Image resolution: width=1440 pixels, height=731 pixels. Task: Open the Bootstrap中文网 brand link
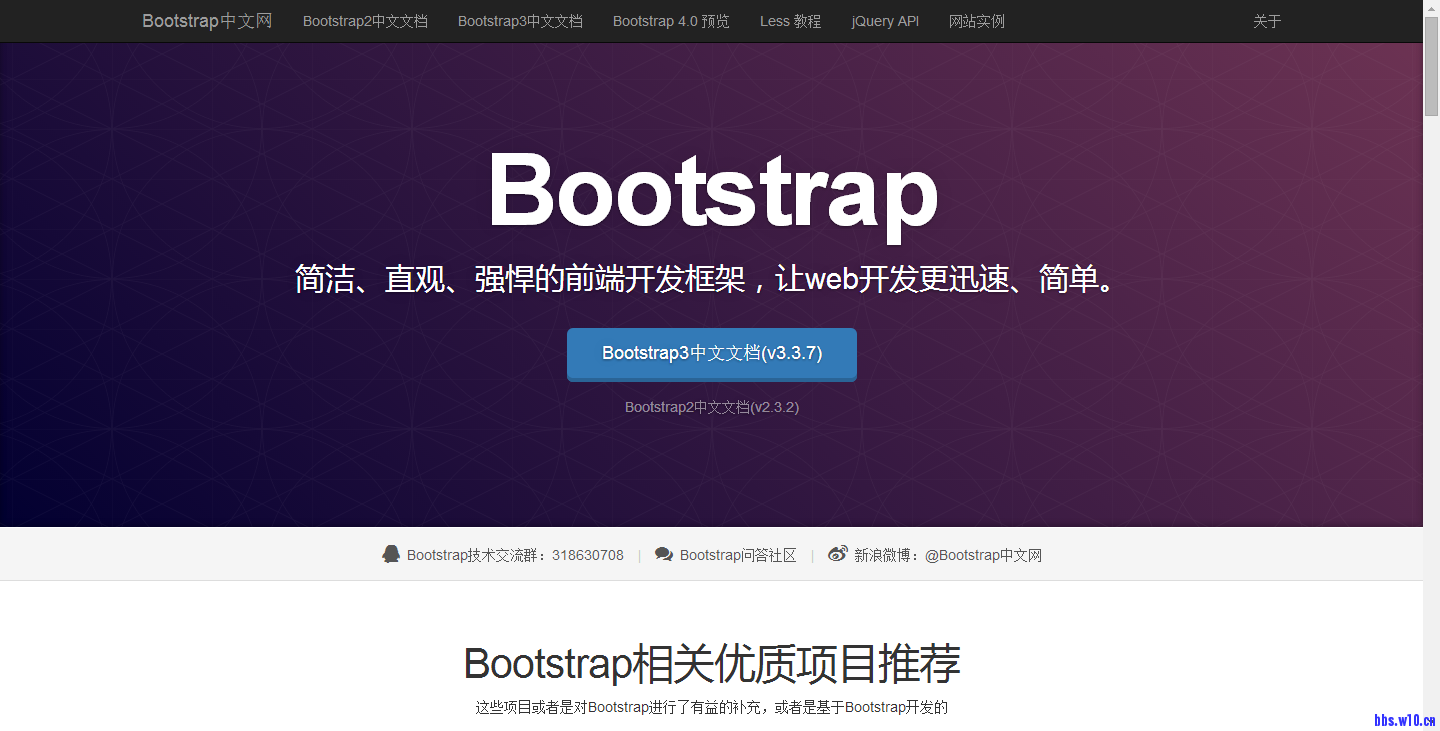point(207,21)
